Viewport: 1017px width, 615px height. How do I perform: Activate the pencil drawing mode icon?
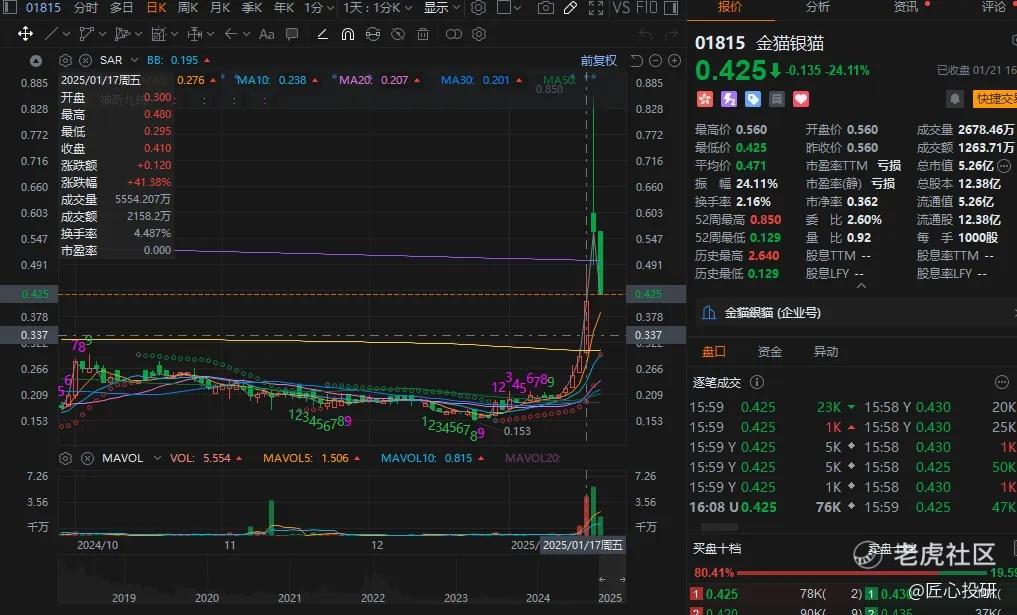click(571, 8)
